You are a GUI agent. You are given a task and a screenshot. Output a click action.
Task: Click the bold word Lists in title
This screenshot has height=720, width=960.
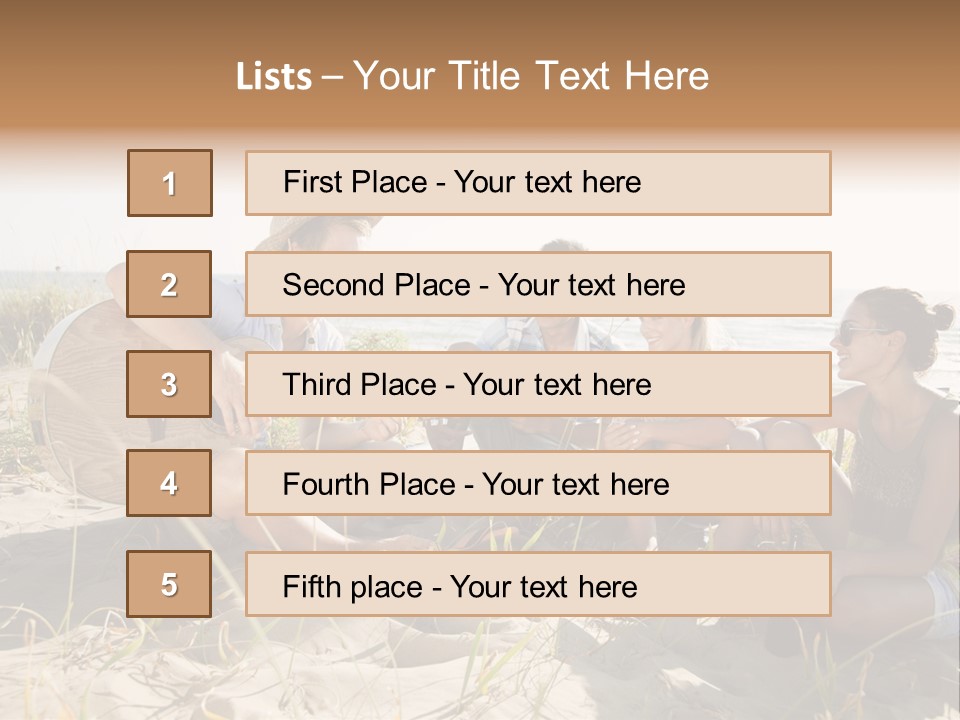click(x=274, y=77)
